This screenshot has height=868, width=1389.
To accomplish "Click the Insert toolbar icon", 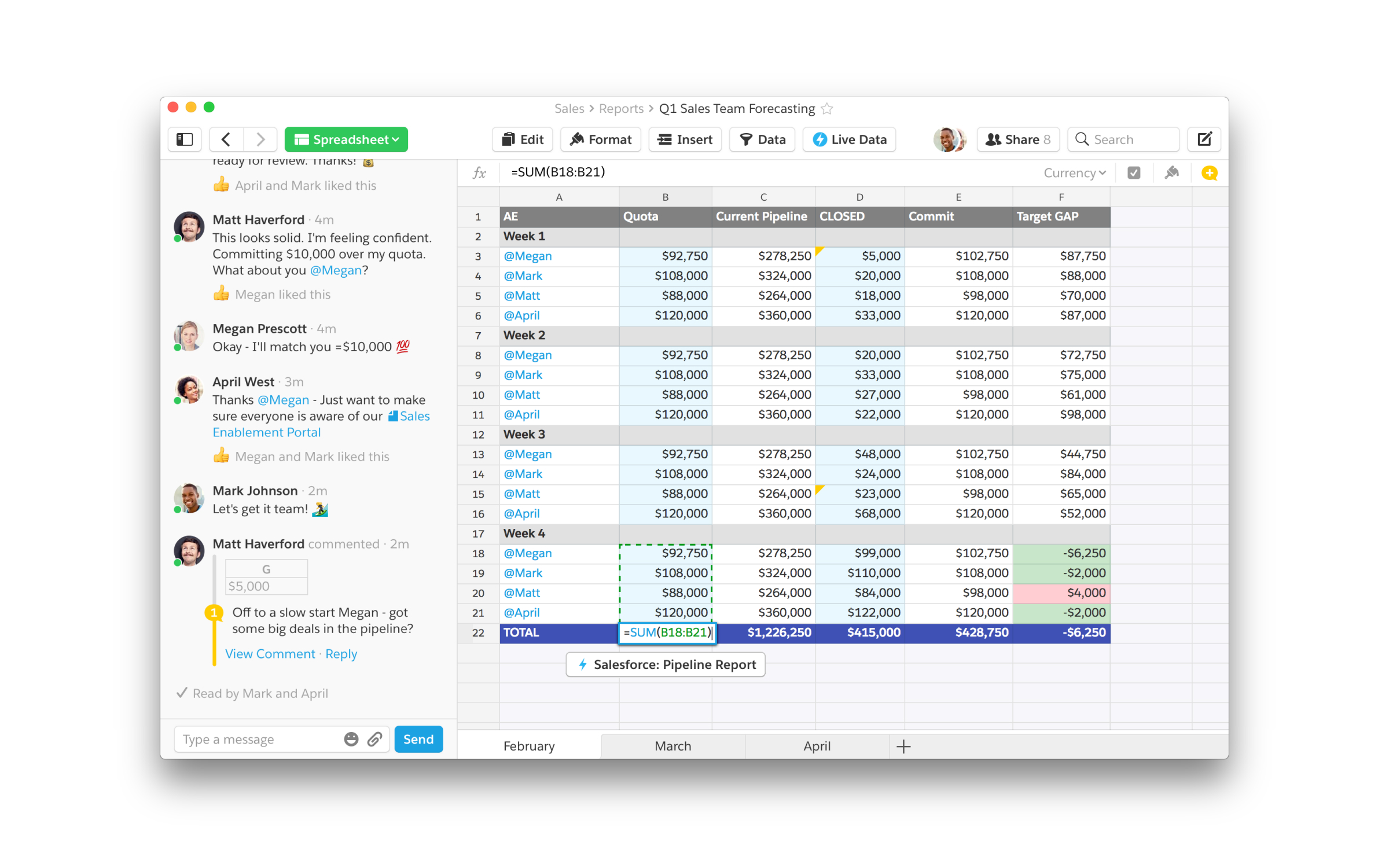I will (x=685, y=139).
